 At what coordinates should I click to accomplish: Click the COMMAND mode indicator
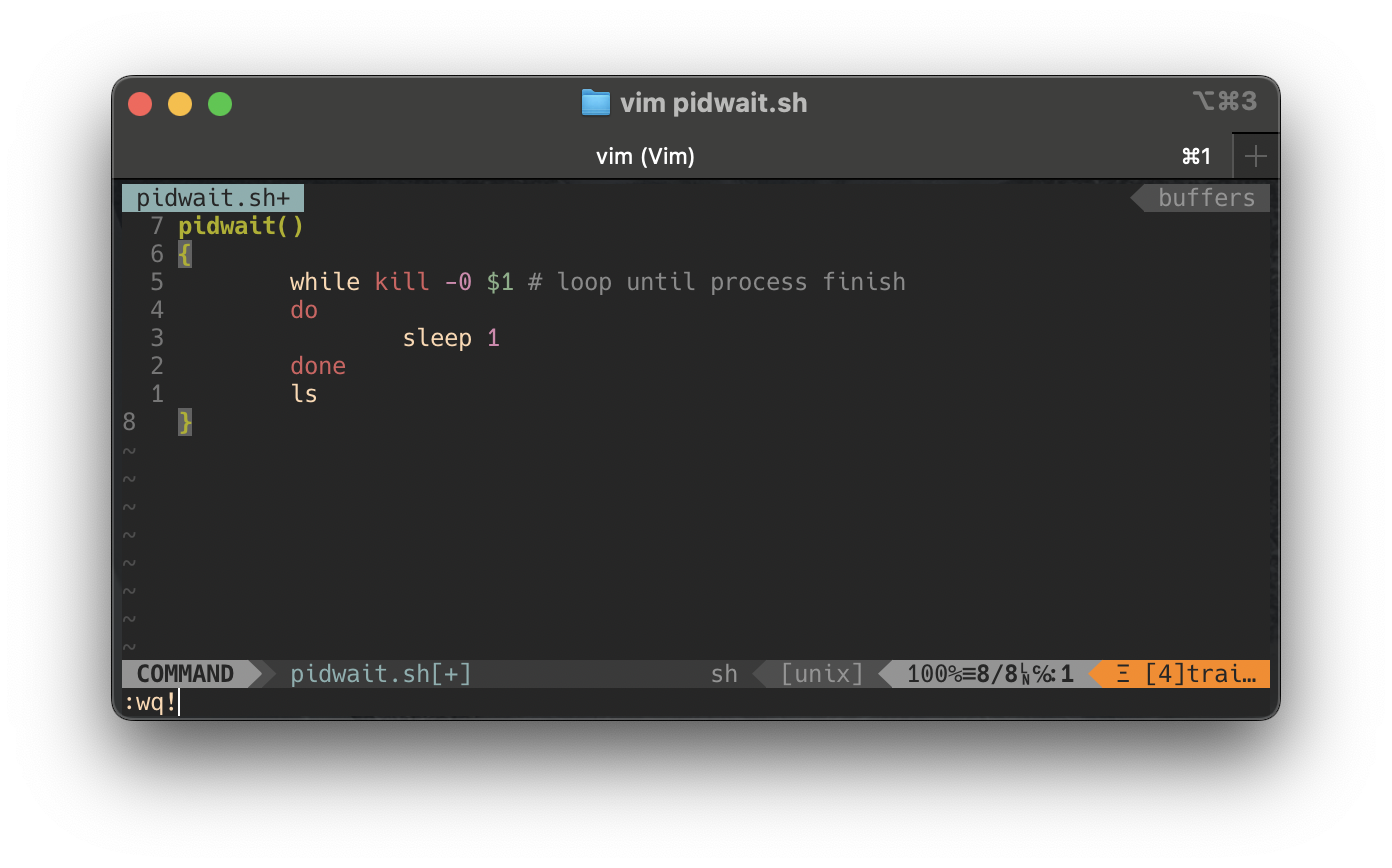(x=185, y=674)
